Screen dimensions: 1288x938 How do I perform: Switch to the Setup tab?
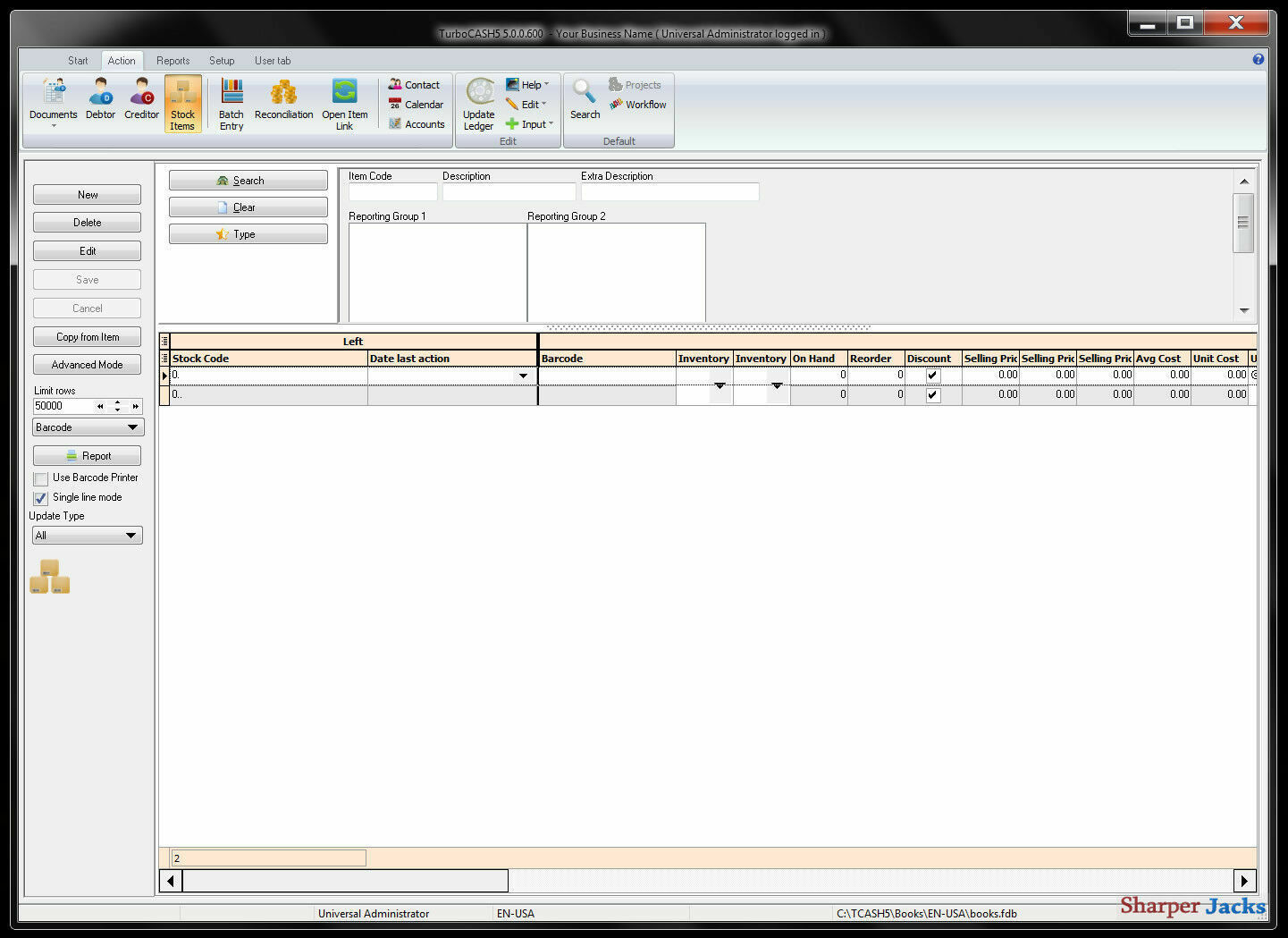[x=222, y=61]
